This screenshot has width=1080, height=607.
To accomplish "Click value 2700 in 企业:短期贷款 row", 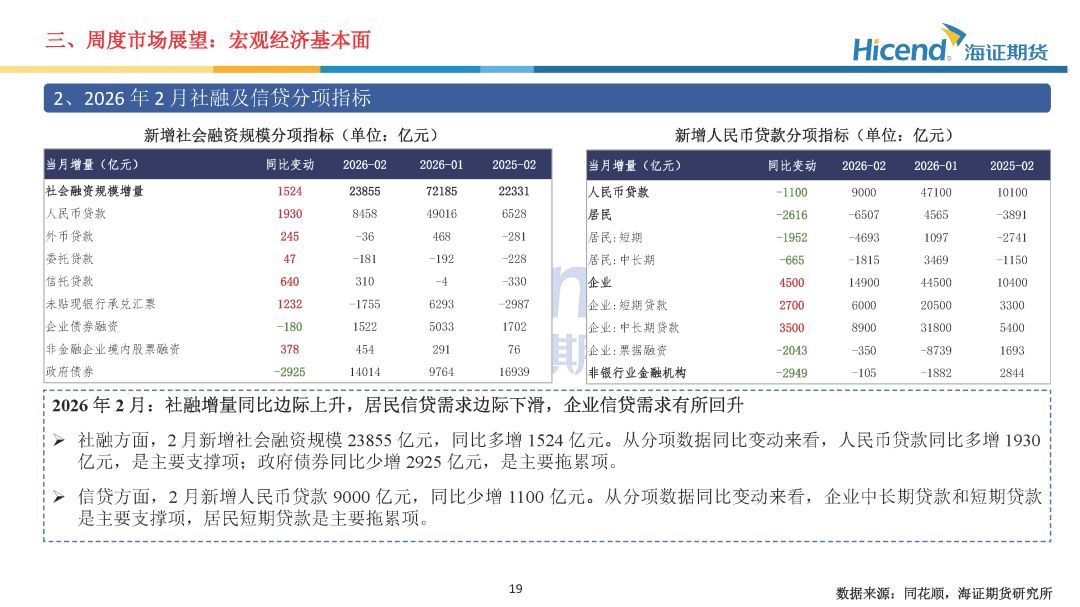I will click(791, 305).
